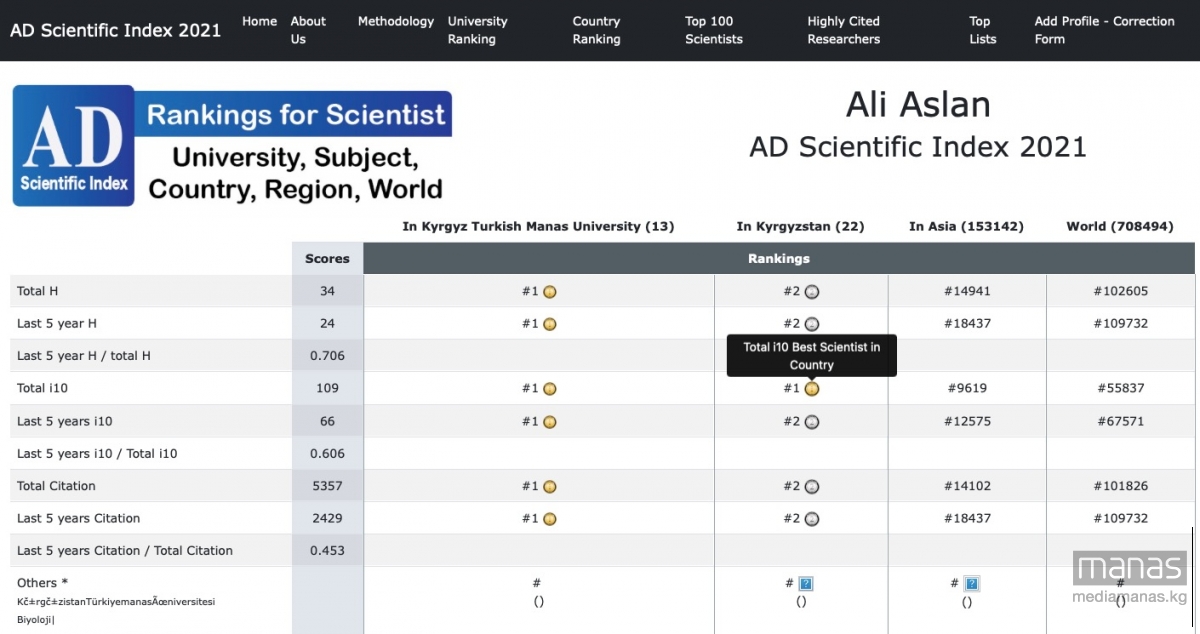Open Add Profile - Correction Form
The image size is (1200, 634).
click(1105, 30)
